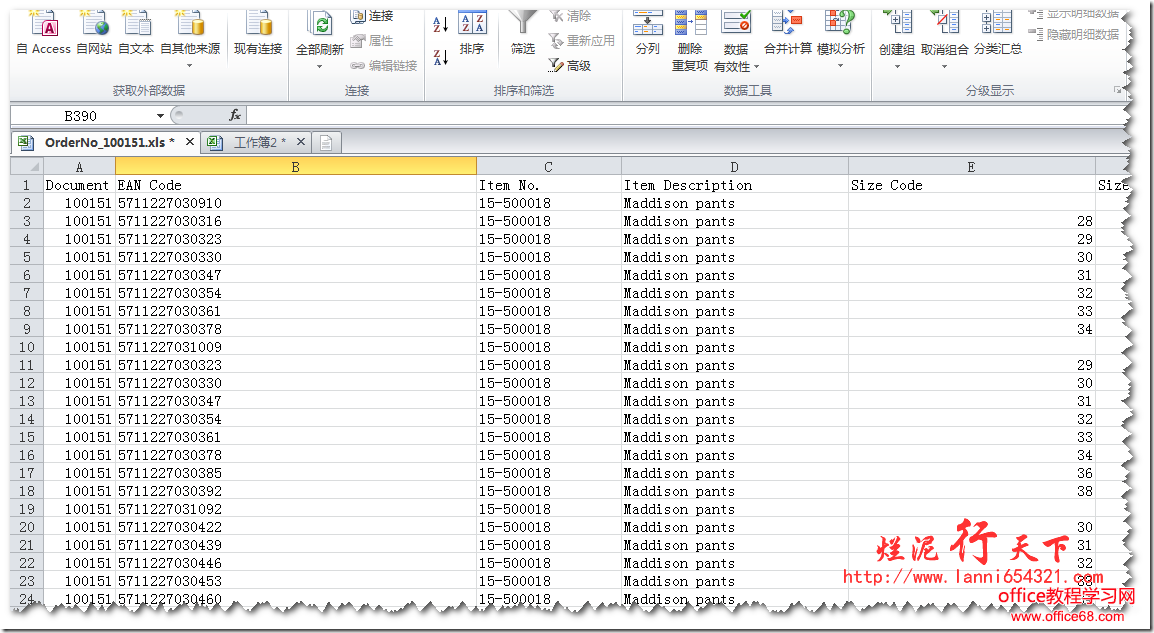Import data from text file (自文本)

(136, 33)
